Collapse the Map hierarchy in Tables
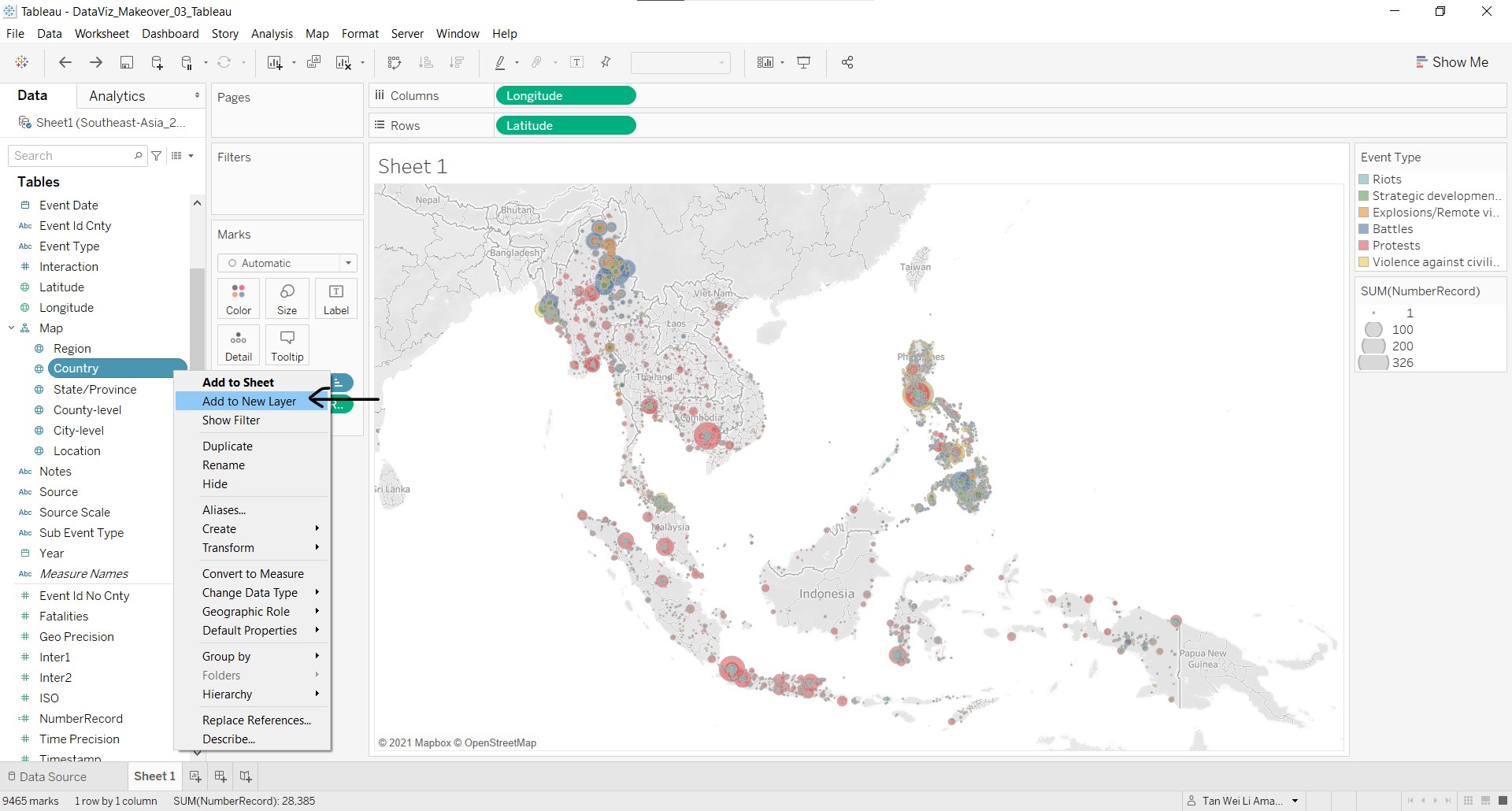Image resolution: width=1512 pixels, height=811 pixels. click(x=12, y=328)
